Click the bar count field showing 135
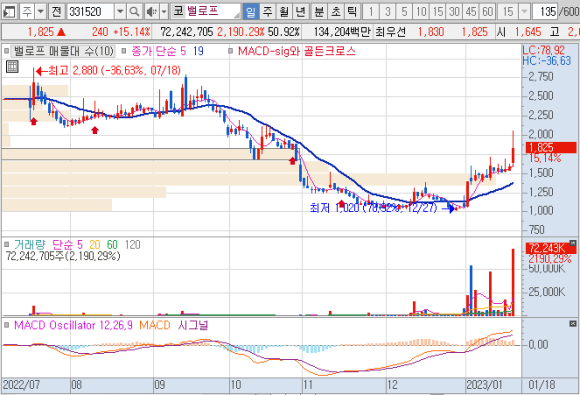 (x=545, y=12)
